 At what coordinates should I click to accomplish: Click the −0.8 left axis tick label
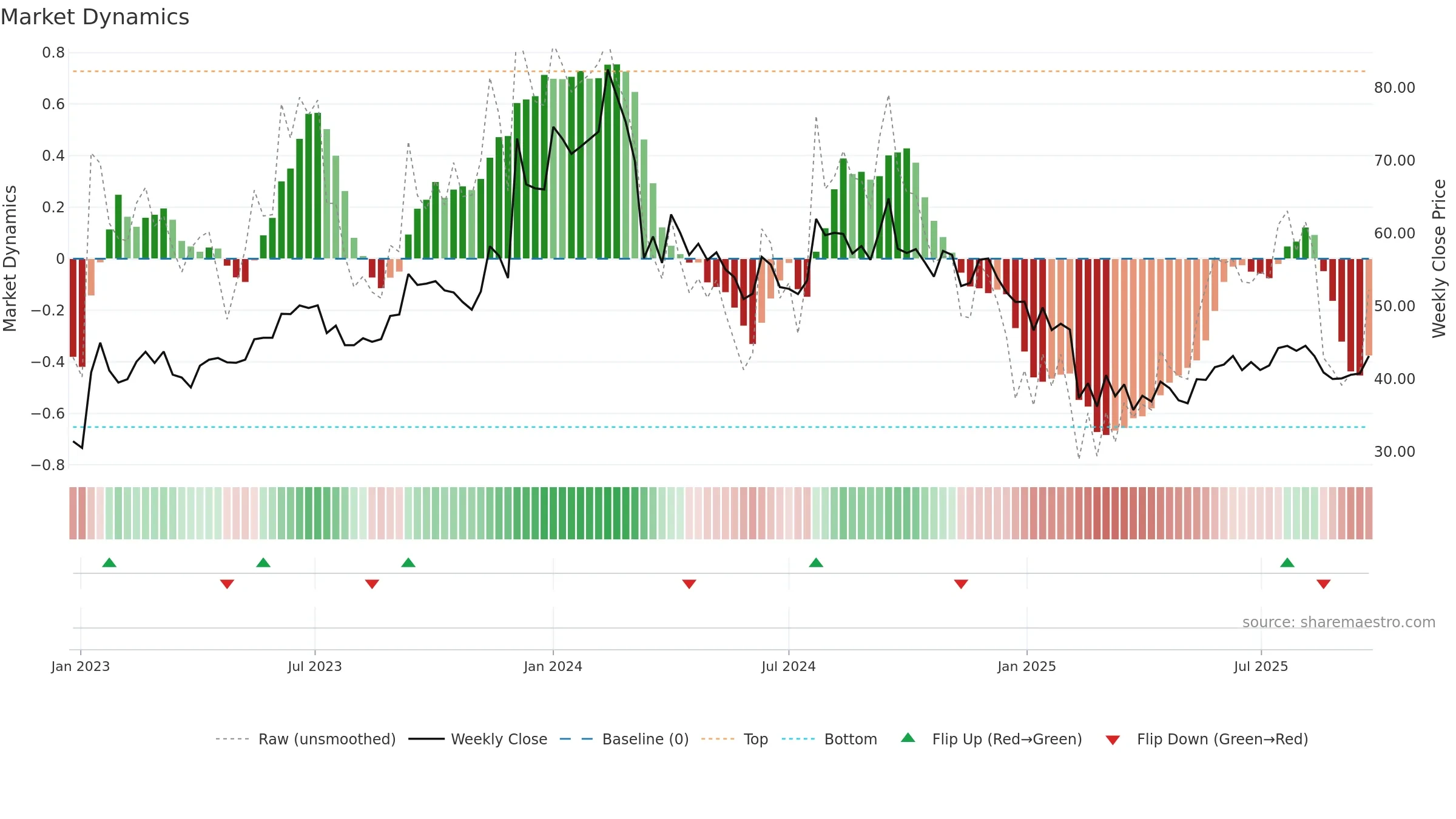click(x=48, y=465)
